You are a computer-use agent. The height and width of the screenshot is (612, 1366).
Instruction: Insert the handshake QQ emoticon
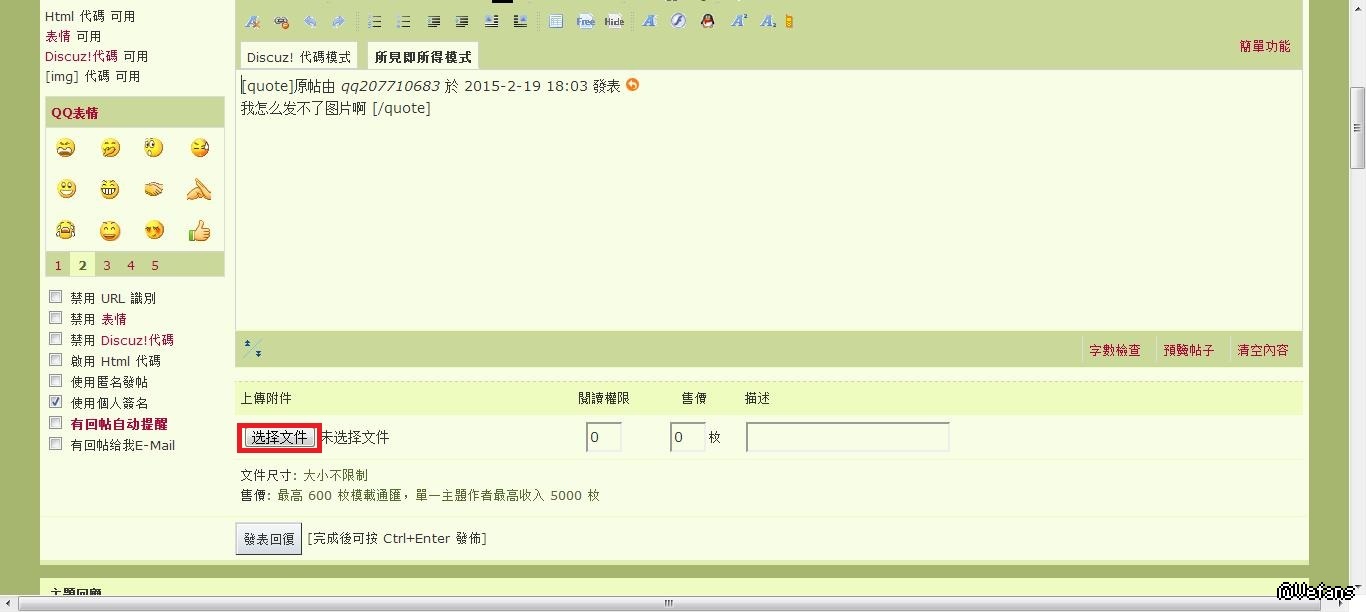[153, 189]
